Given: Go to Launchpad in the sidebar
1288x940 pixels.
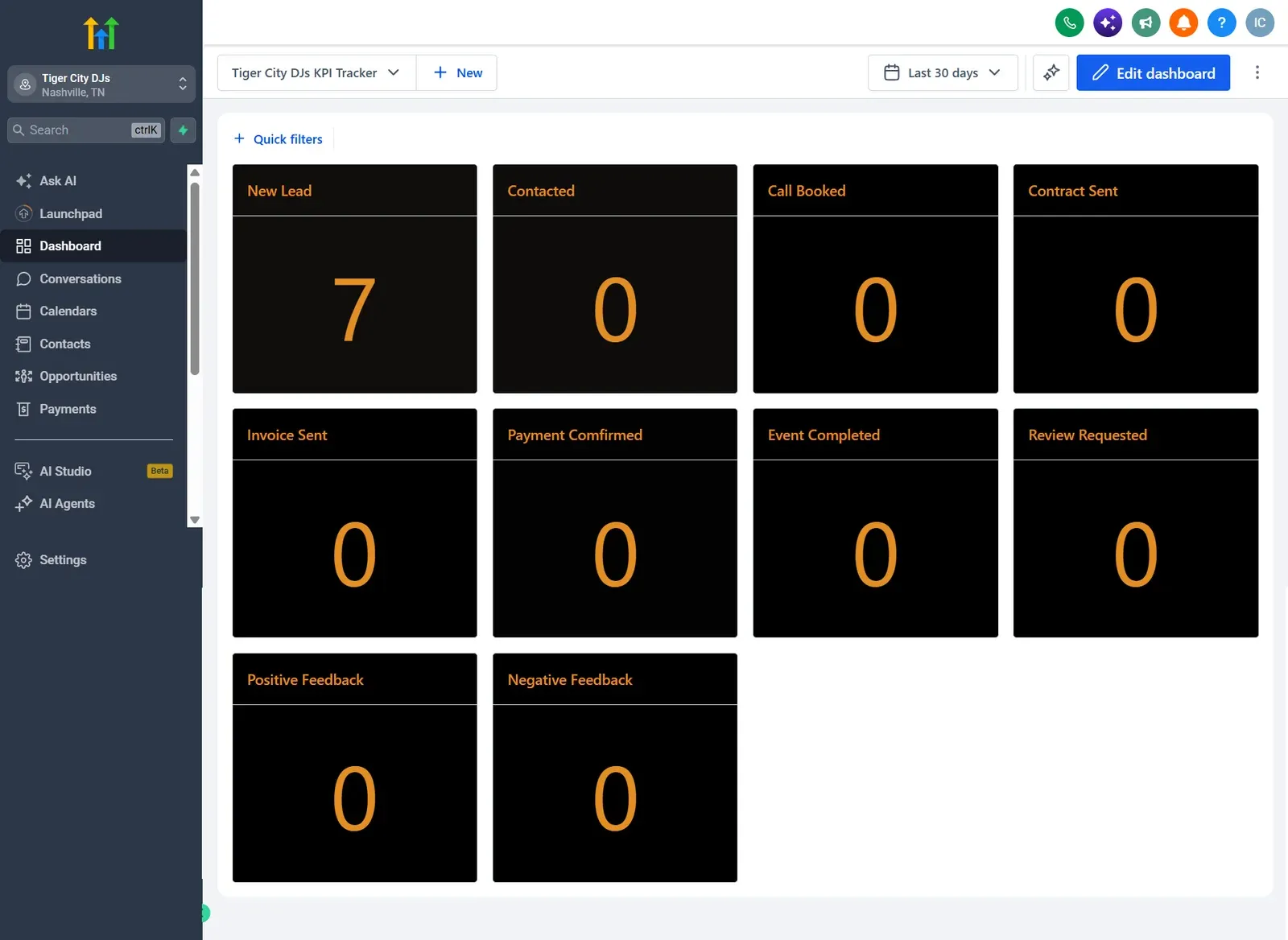Looking at the screenshot, I should [x=93, y=213].
